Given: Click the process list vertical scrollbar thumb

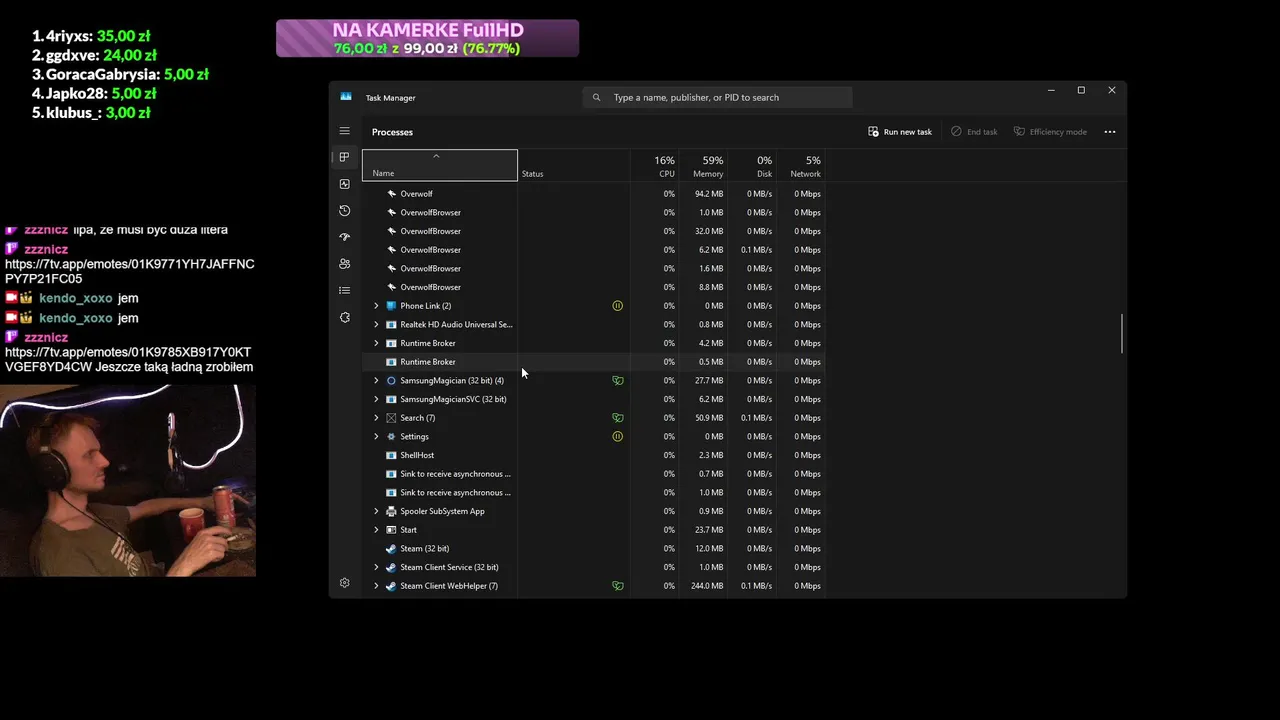Looking at the screenshot, I should click(x=1122, y=333).
